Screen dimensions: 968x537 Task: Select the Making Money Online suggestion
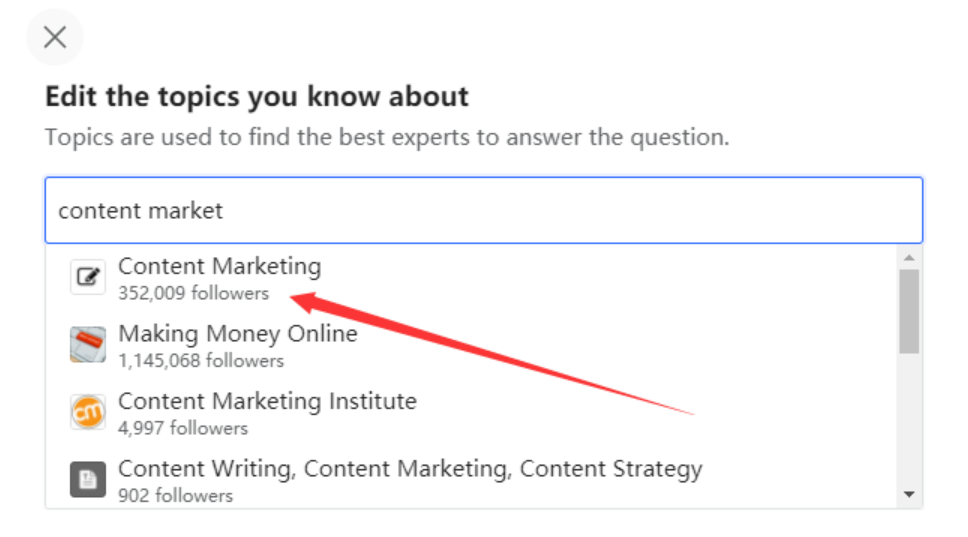tap(471, 346)
